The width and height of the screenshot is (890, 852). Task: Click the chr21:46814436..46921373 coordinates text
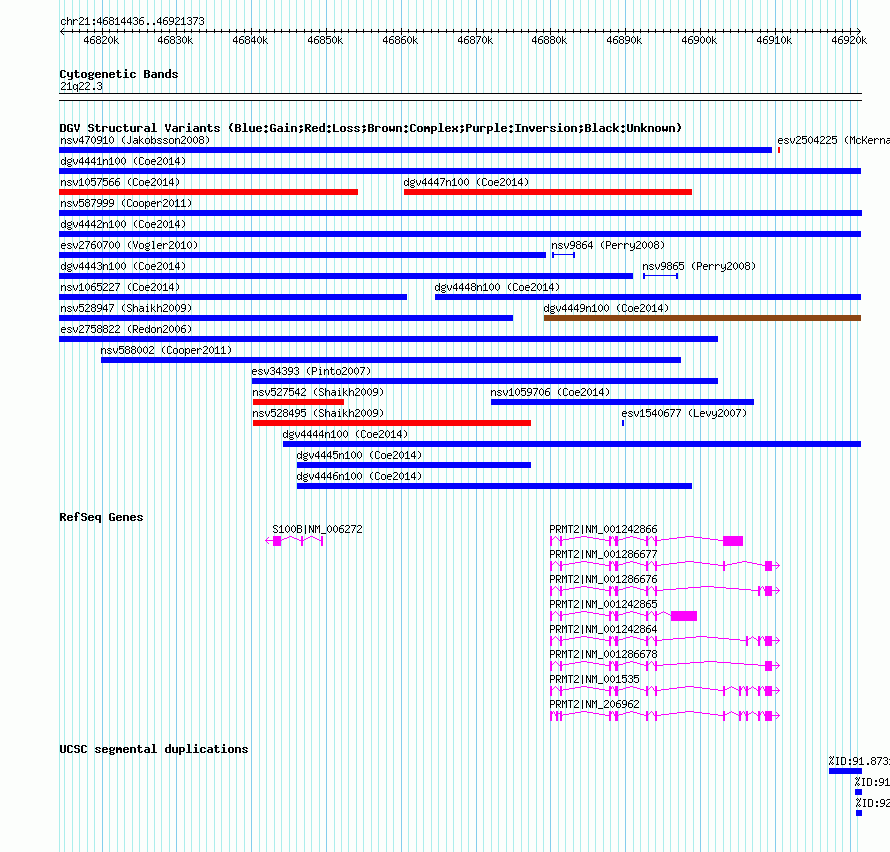tap(132, 21)
